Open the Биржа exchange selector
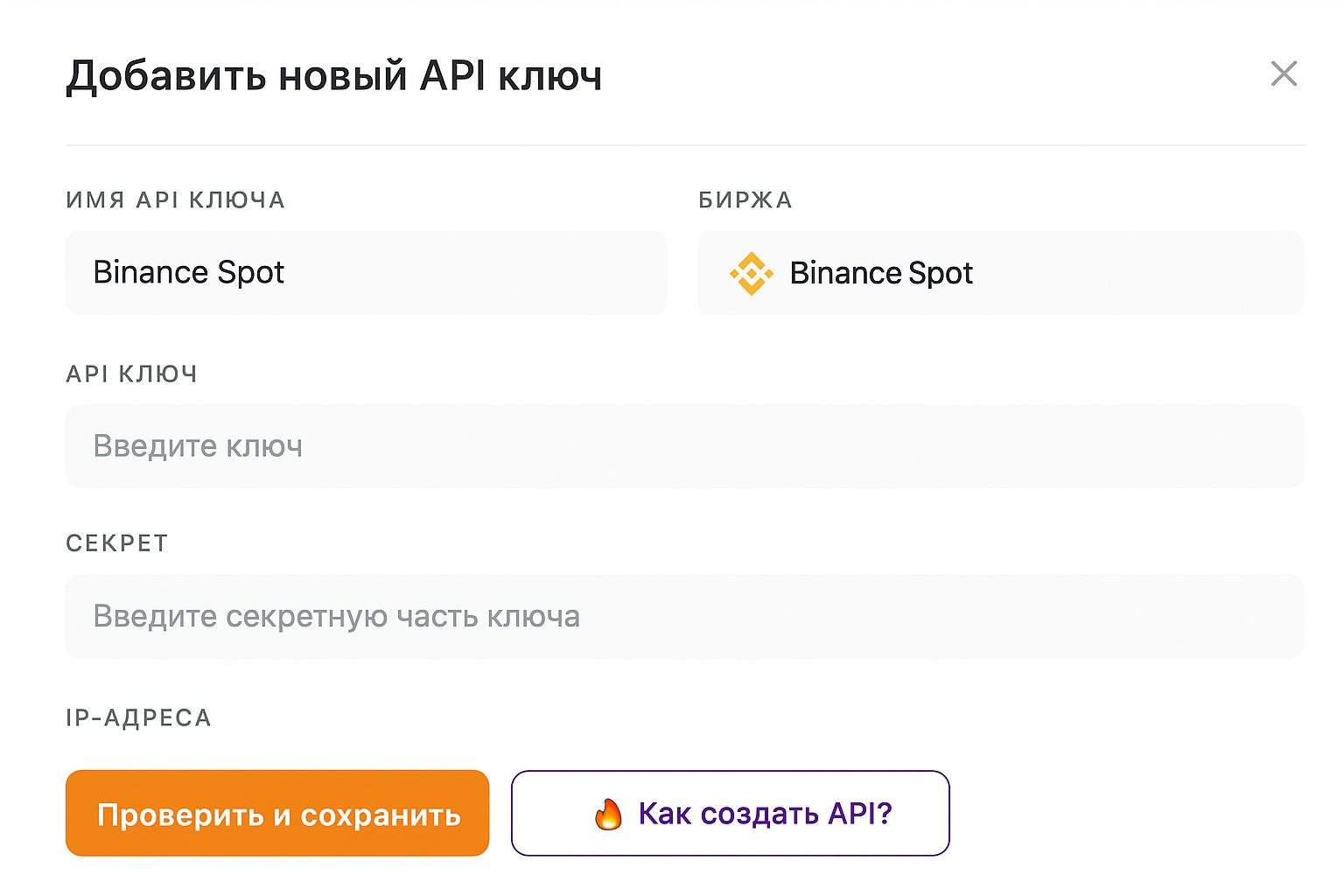Image resolution: width=1344 pixels, height=896 pixels. pyautogui.click(x=1000, y=273)
